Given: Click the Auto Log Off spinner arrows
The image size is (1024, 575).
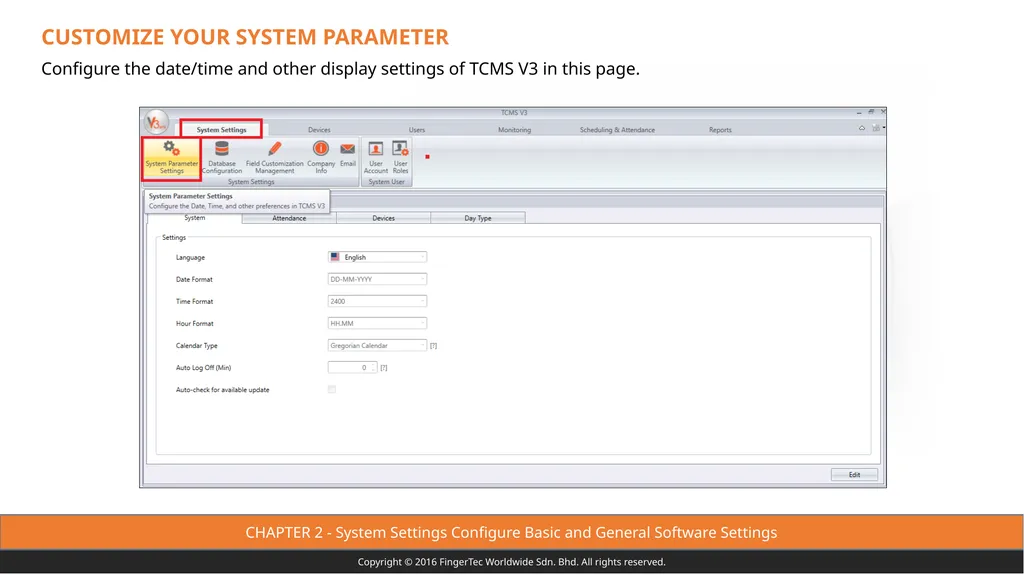Looking at the screenshot, I should pos(373,368).
